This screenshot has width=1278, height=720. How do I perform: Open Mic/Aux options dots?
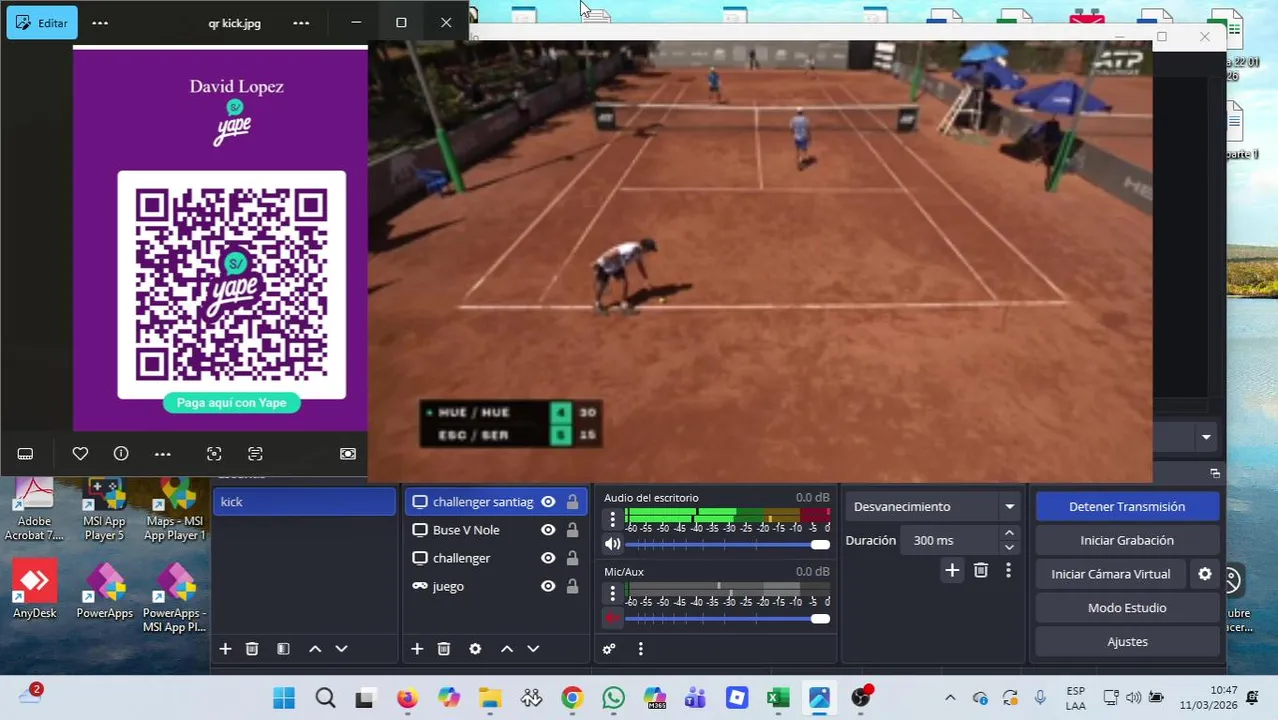[x=613, y=593]
